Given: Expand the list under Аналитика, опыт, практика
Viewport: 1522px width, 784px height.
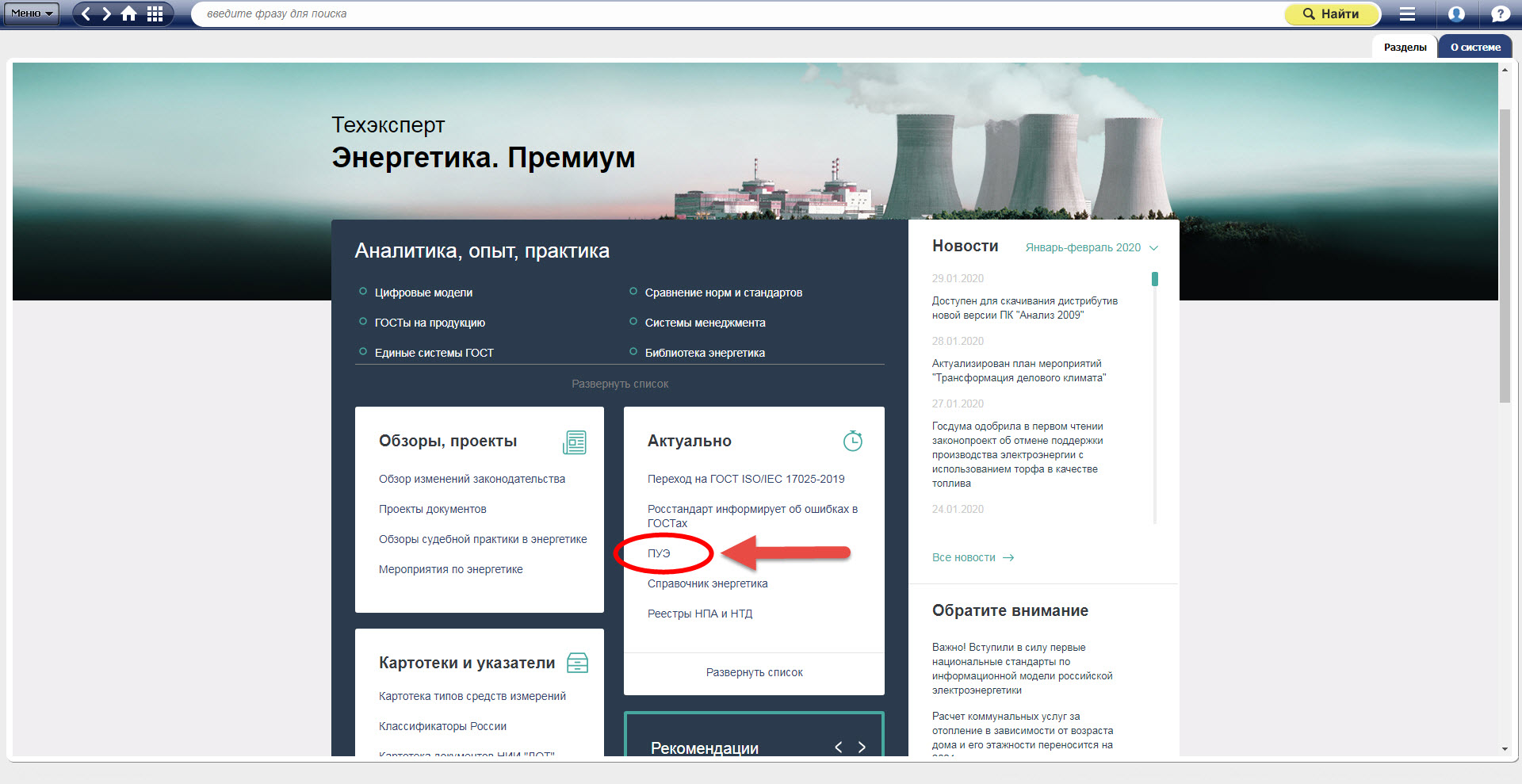Looking at the screenshot, I should click(x=620, y=384).
